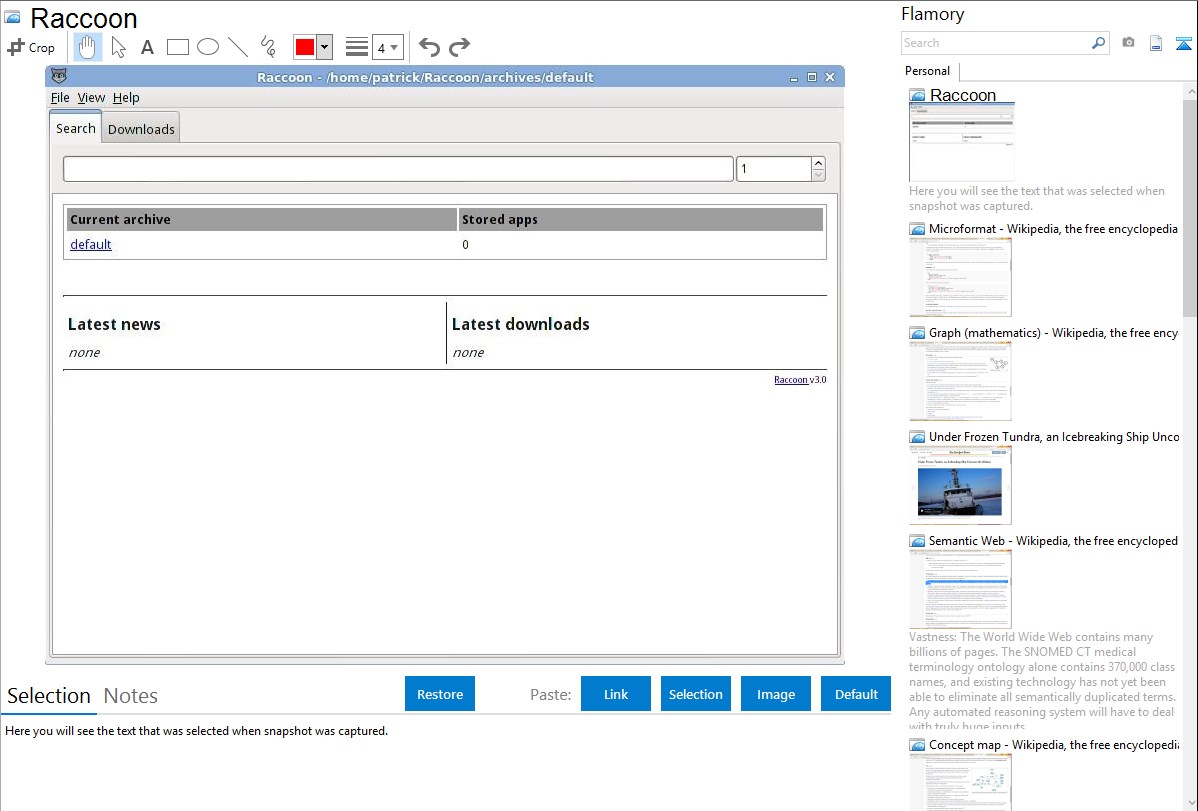The width and height of the screenshot is (1198, 811).
Task: Click the camera capture icon
Action: 1128,43
